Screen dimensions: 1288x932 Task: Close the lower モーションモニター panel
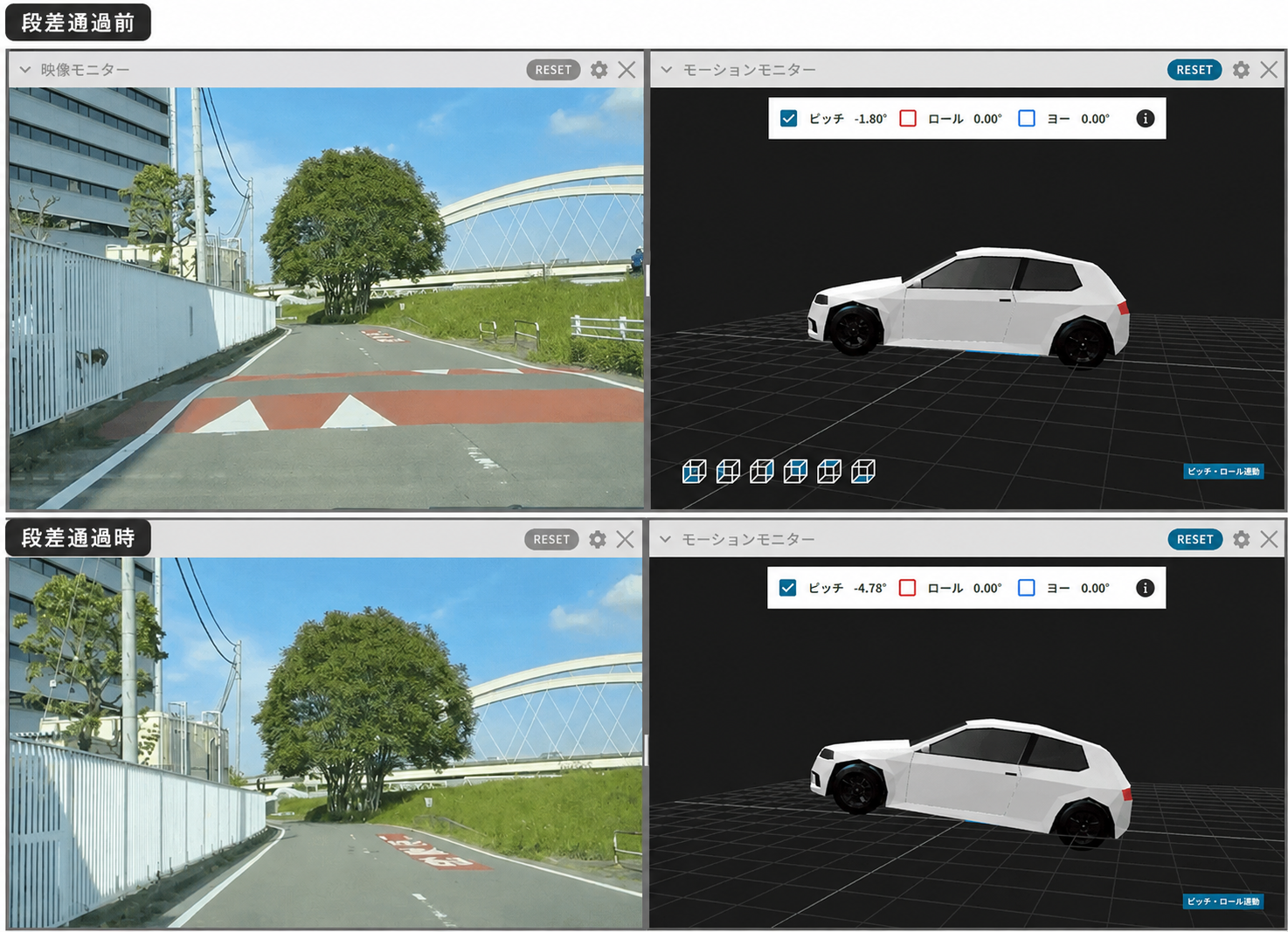(1269, 540)
